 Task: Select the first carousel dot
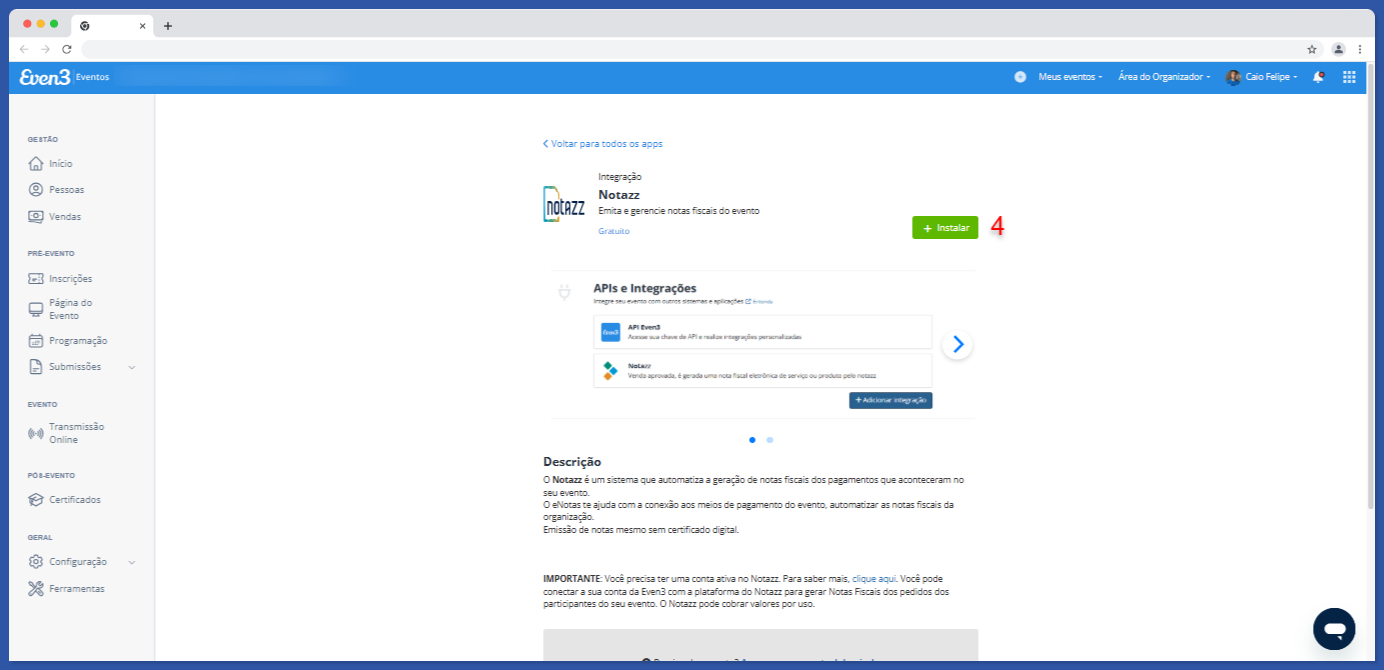click(x=752, y=440)
